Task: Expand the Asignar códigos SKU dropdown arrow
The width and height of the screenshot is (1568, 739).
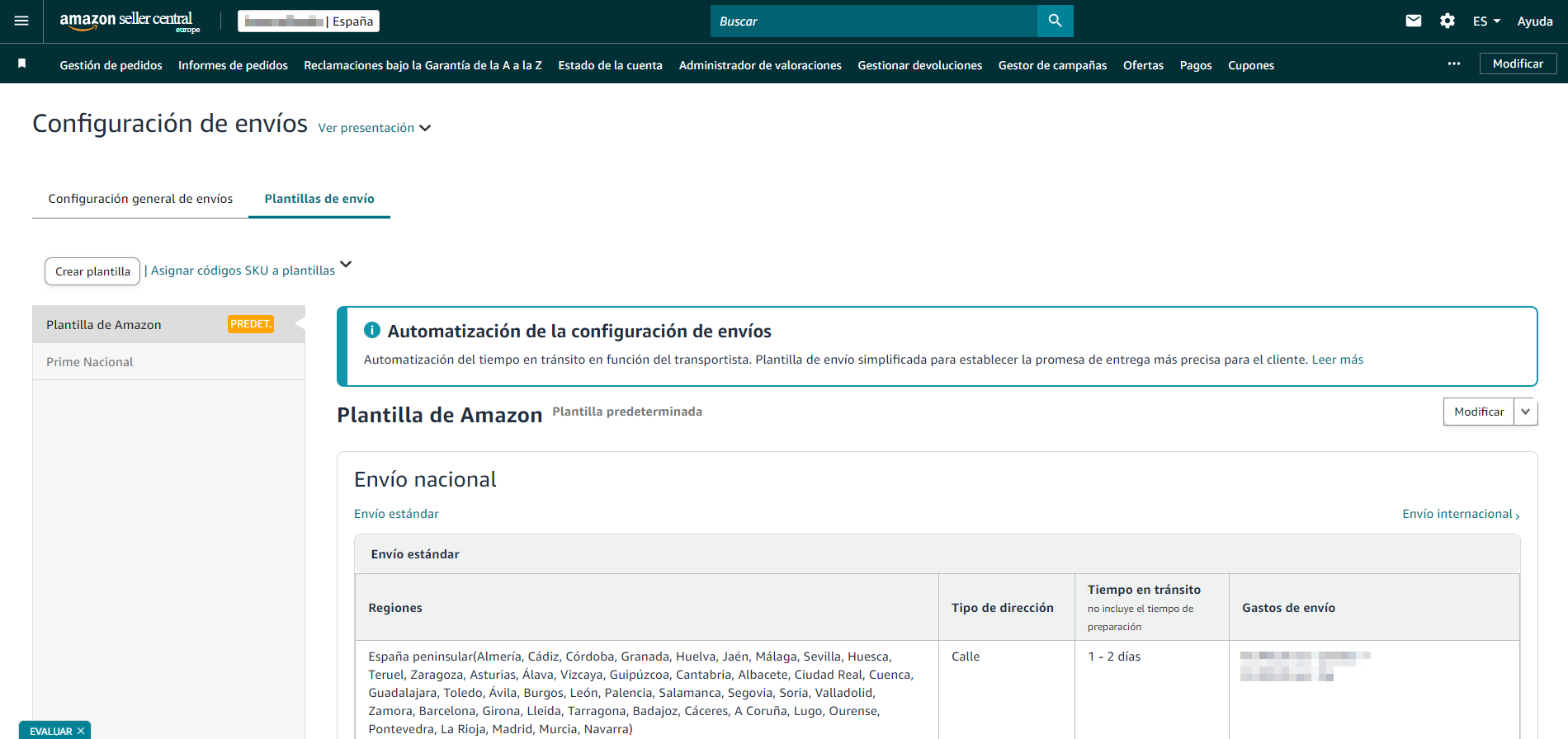Action: [346, 265]
